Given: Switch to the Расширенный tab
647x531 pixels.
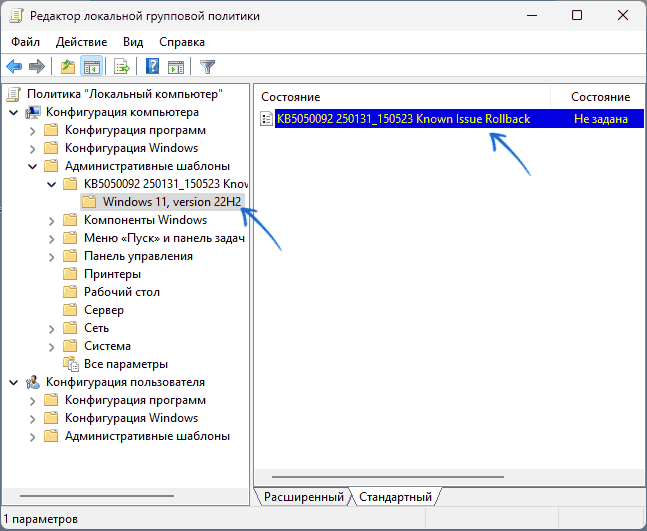Looking at the screenshot, I should pos(304,497).
